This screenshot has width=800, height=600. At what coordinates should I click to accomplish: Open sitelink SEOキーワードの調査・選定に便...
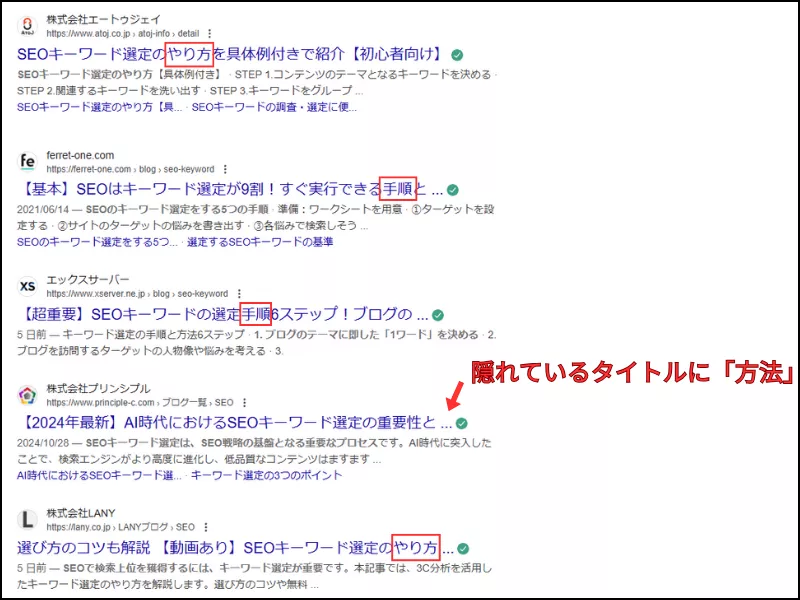(274, 107)
